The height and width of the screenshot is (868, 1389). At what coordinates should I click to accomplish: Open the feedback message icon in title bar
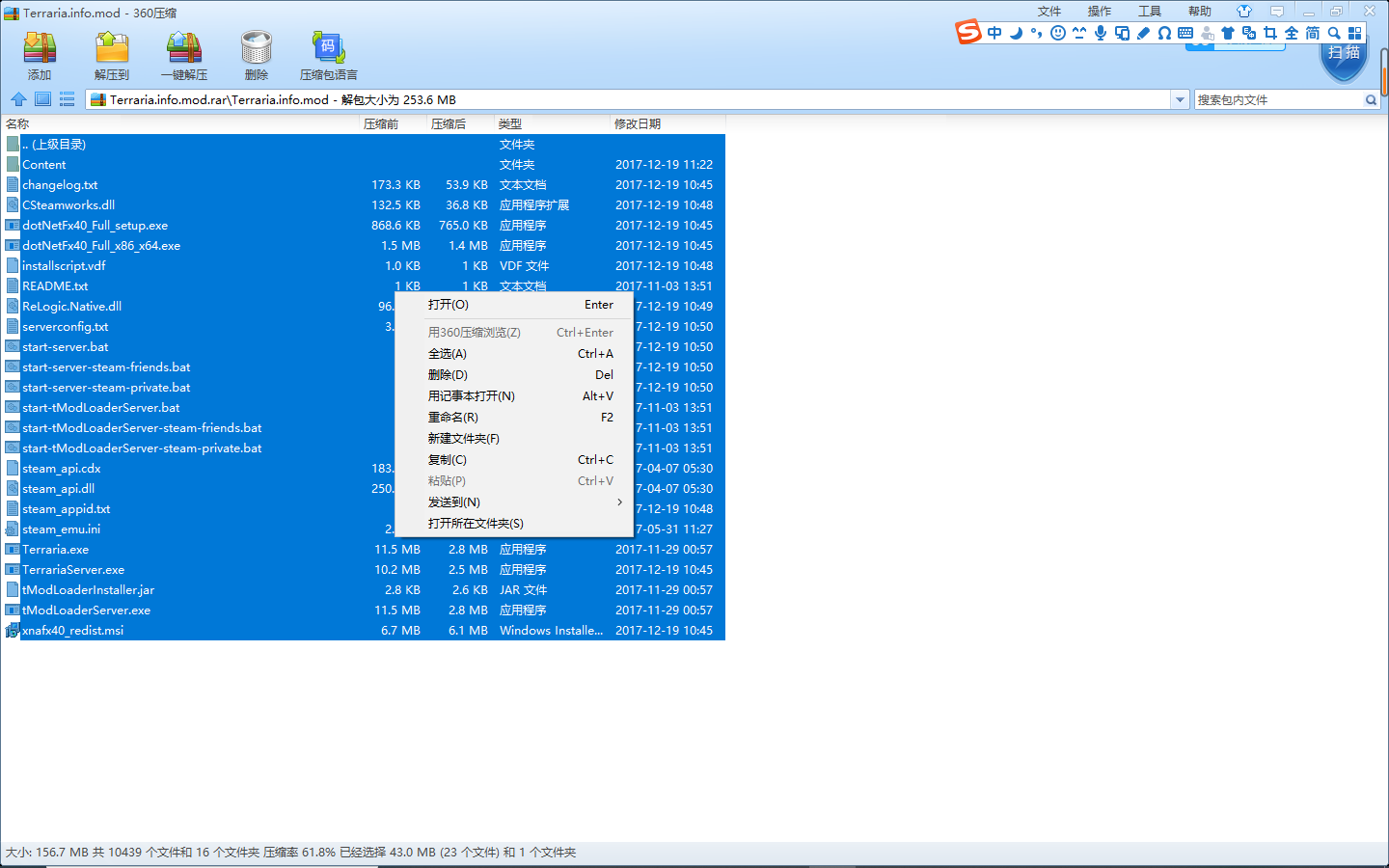click(1277, 12)
